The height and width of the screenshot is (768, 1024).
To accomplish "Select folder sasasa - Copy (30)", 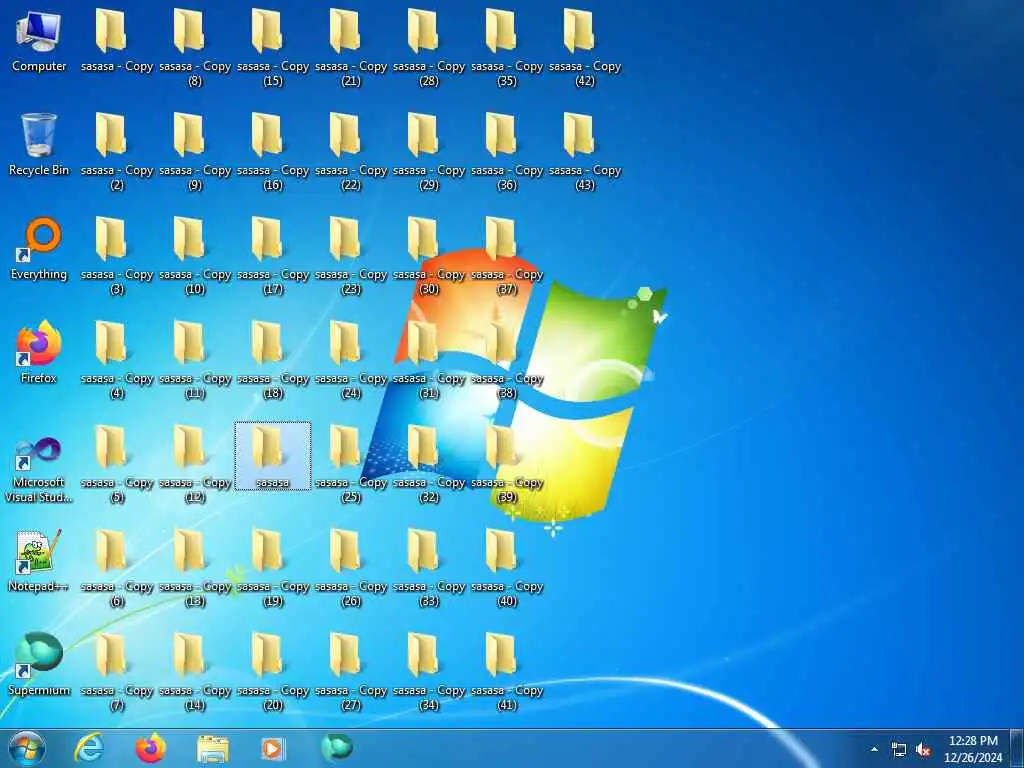I will (x=428, y=255).
